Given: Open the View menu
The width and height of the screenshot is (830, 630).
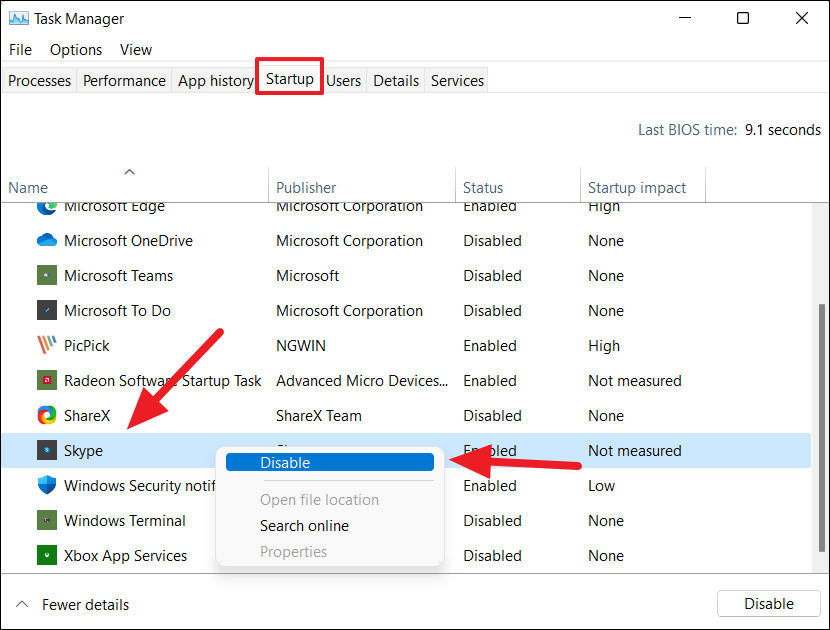Looking at the screenshot, I should tap(136, 50).
